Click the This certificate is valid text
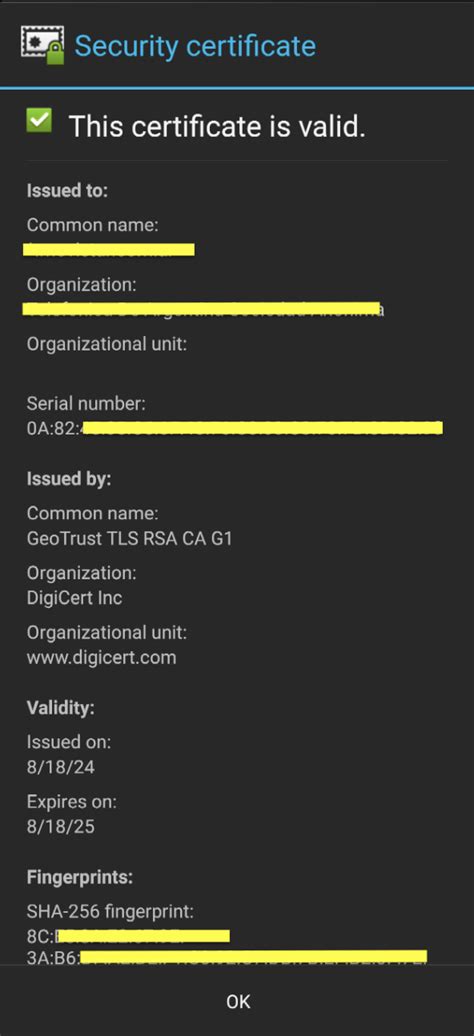The width and height of the screenshot is (474, 1036). pyautogui.click(x=217, y=126)
